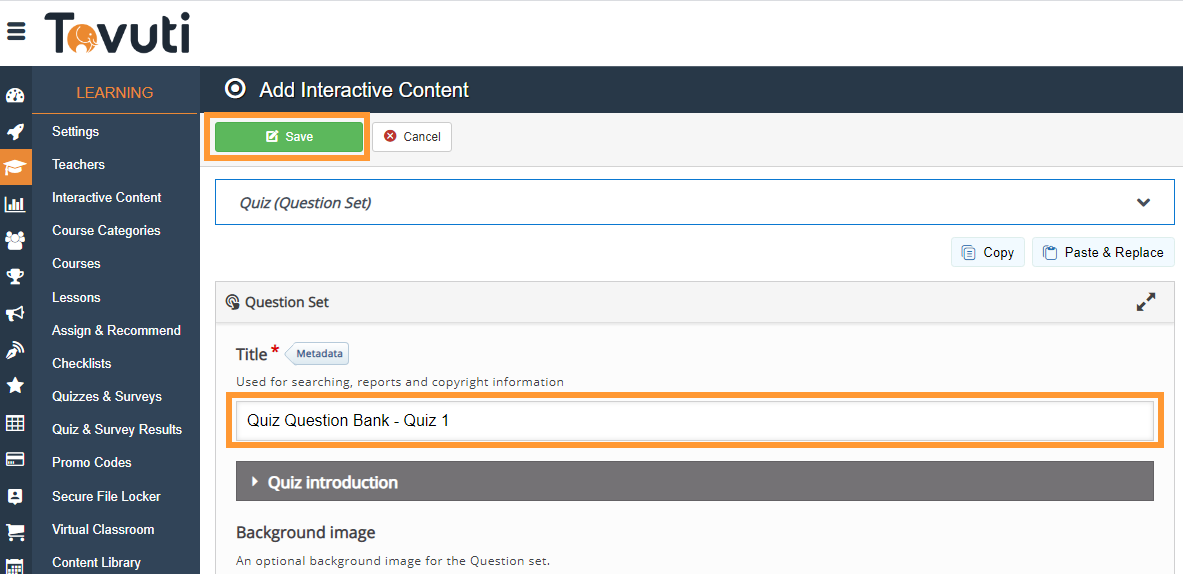This screenshot has height=574, width=1183.
Task: Go to Quizzes & Surveys menu item
Action: click(106, 397)
